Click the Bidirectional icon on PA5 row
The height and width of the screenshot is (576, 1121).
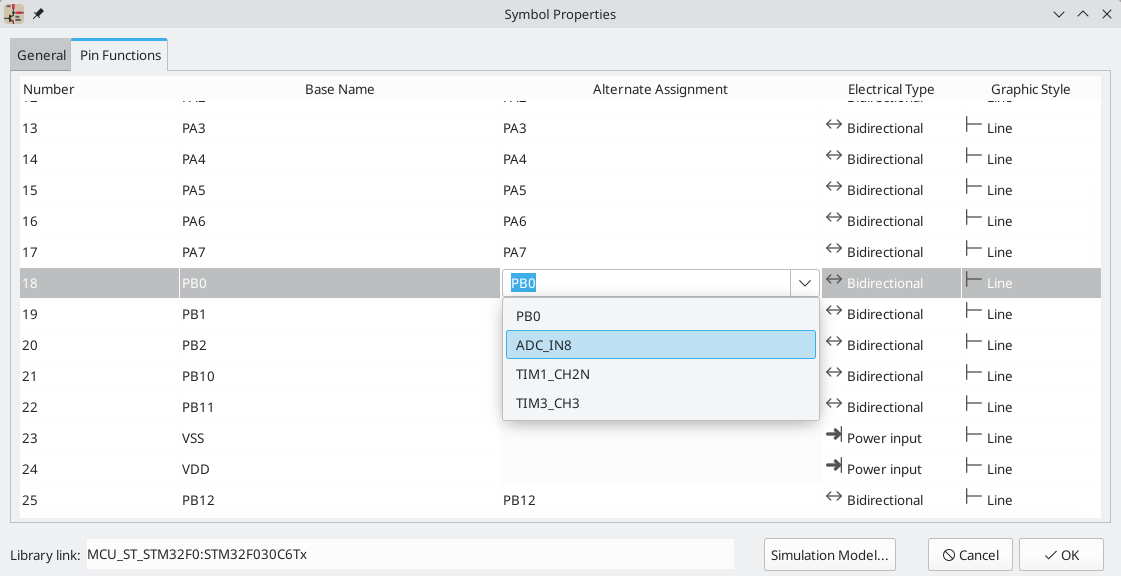(x=833, y=189)
